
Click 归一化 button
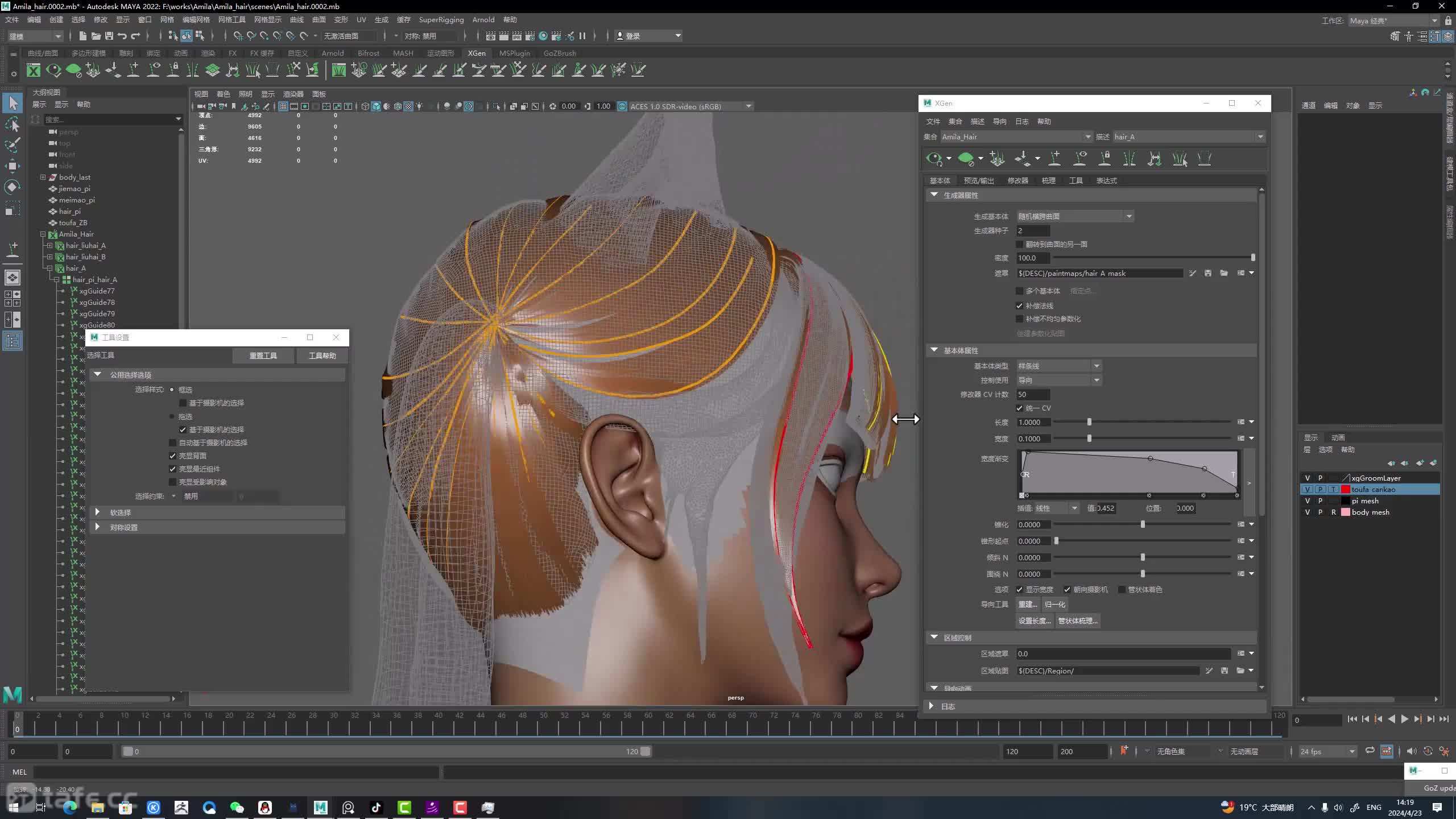pos(1055,604)
